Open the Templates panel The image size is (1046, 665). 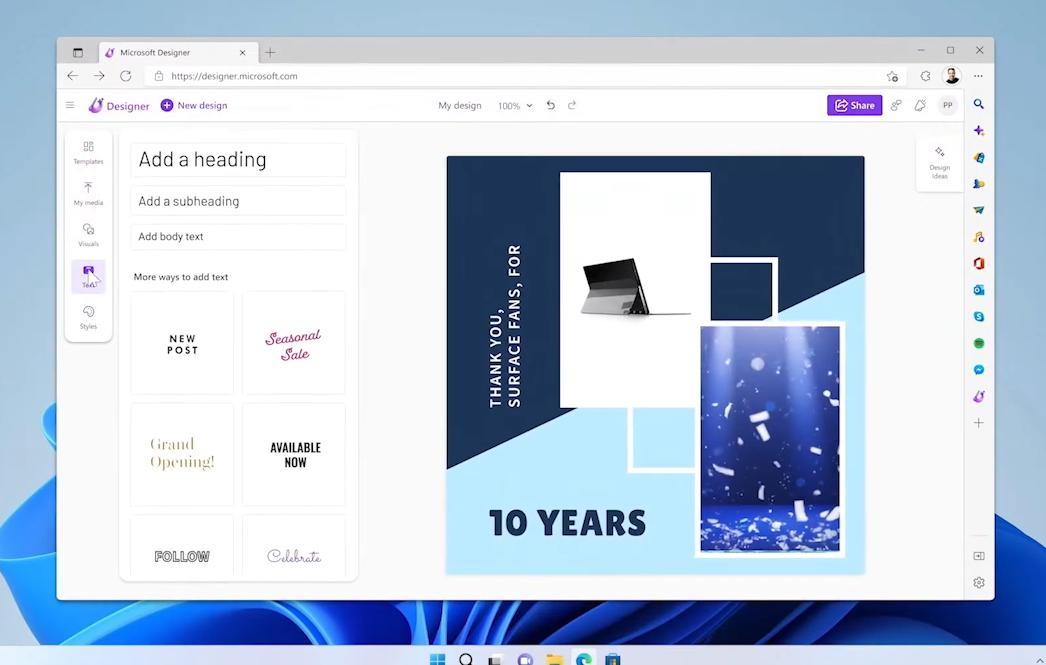88,152
